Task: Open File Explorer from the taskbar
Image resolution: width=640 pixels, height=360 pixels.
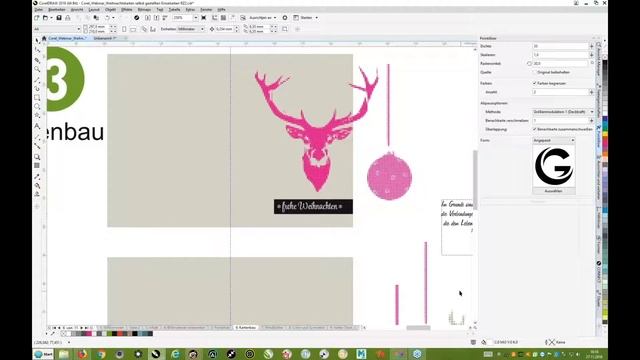Action: click(x=64, y=354)
